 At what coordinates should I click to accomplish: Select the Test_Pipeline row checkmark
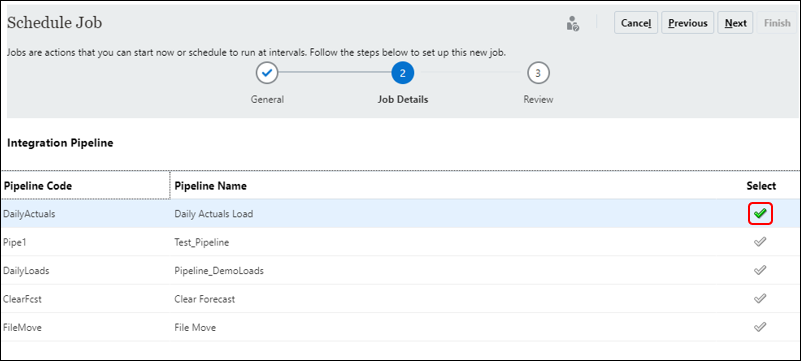[760, 242]
